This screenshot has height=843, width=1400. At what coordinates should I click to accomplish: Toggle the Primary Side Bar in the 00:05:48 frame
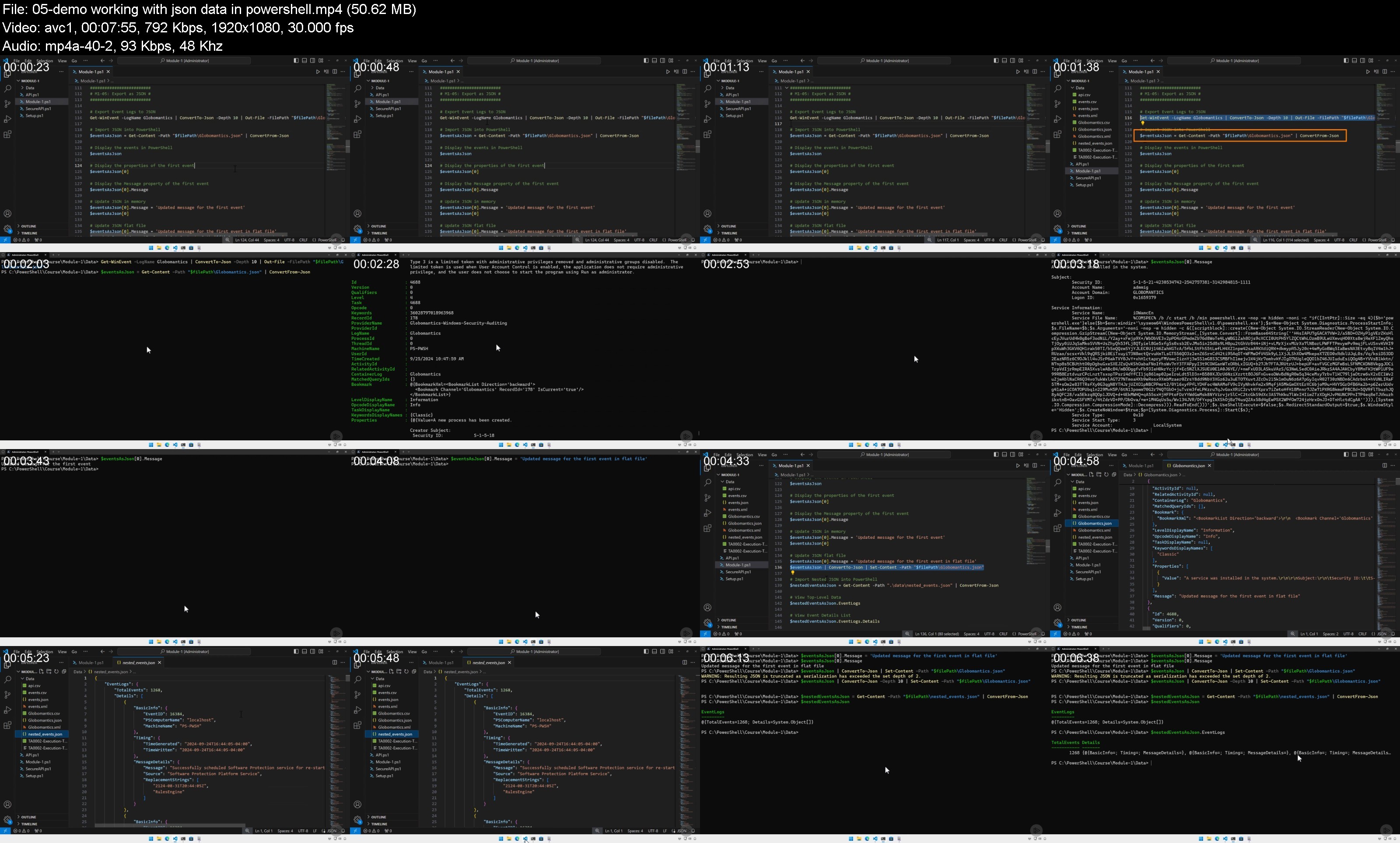pyautogui.click(x=646, y=652)
